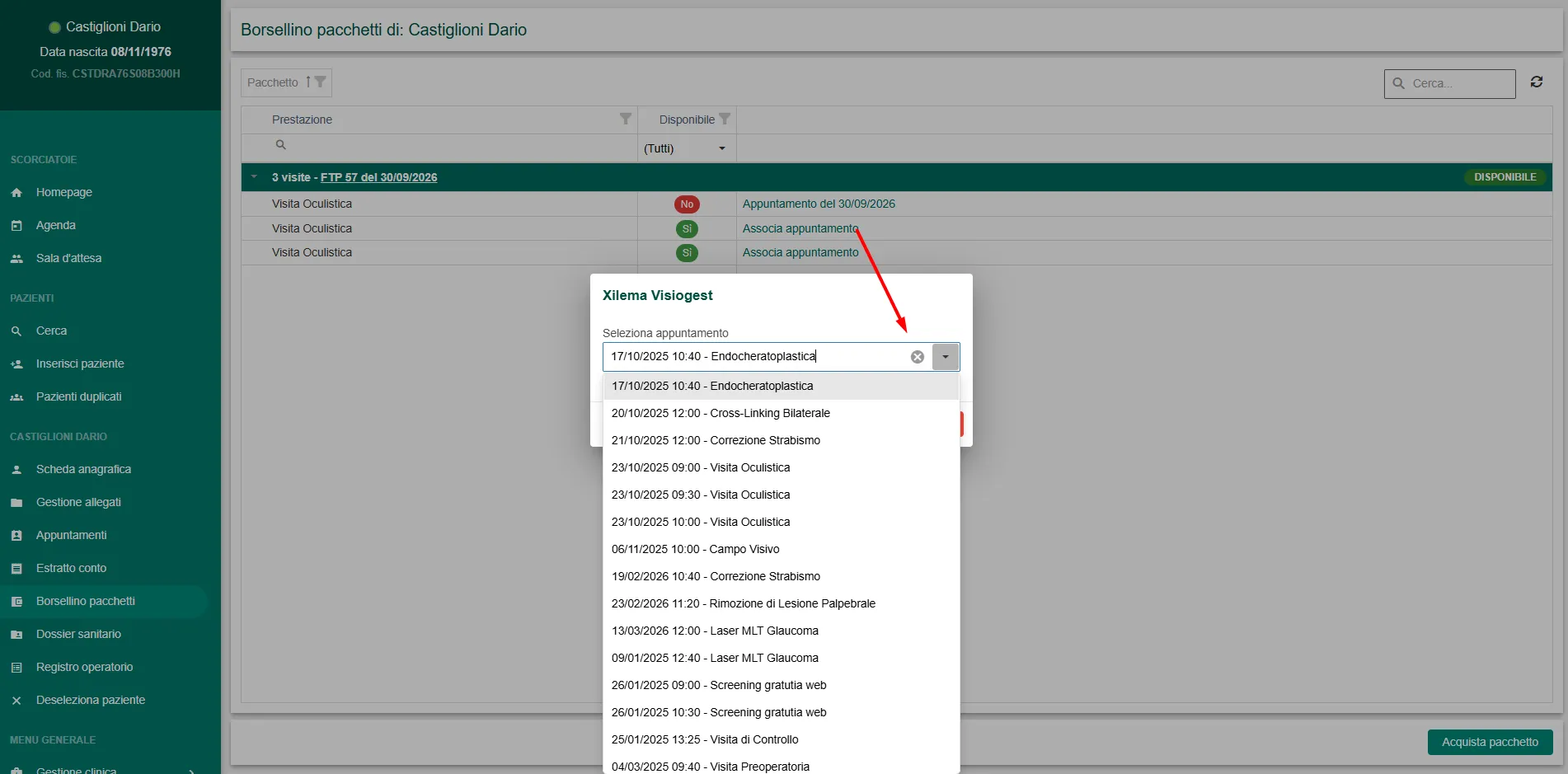This screenshot has height=774, width=1568.
Task: Click the Prestazione column filter funnel icon
Action: [626, 120]
